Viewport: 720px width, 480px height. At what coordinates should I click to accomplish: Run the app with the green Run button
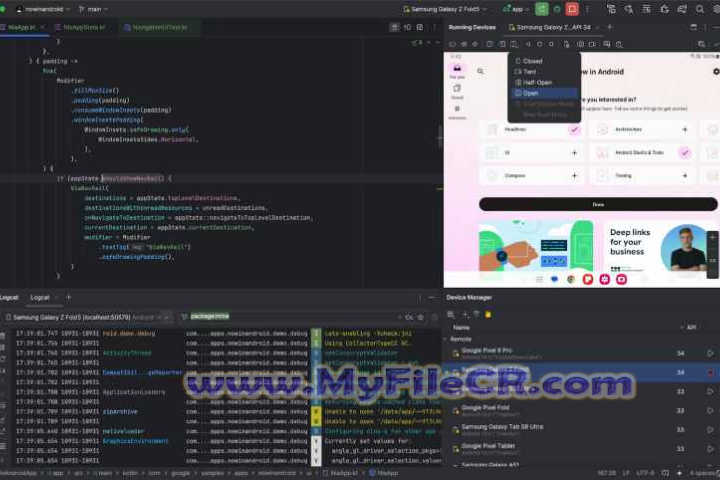[542, 9]
